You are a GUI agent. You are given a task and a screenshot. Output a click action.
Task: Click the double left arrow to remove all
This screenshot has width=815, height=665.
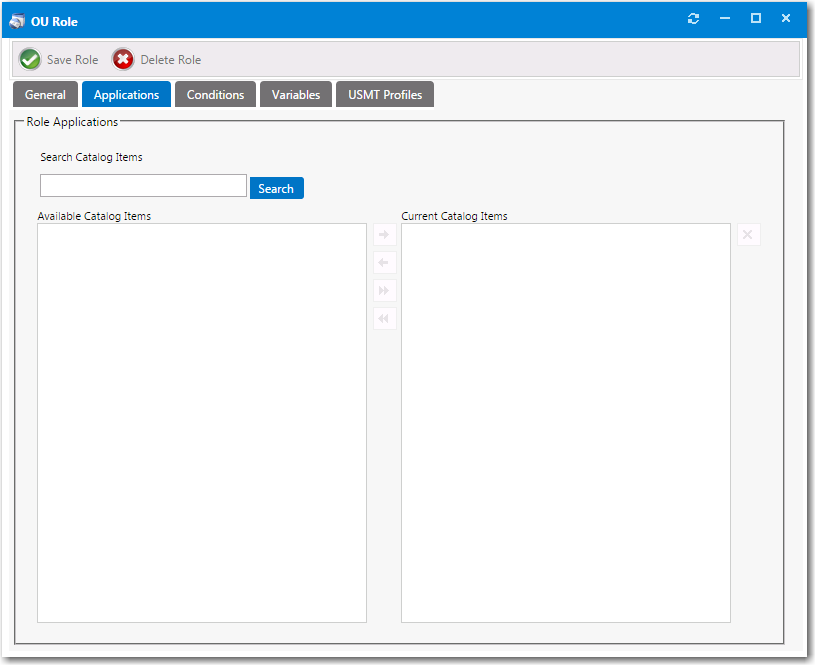(384, 319)
